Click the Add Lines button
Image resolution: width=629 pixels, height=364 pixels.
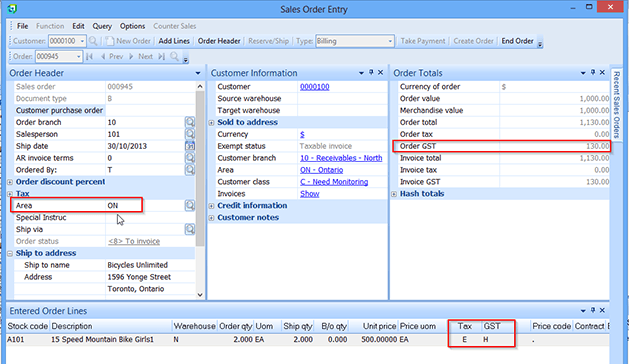click(174, 41)
